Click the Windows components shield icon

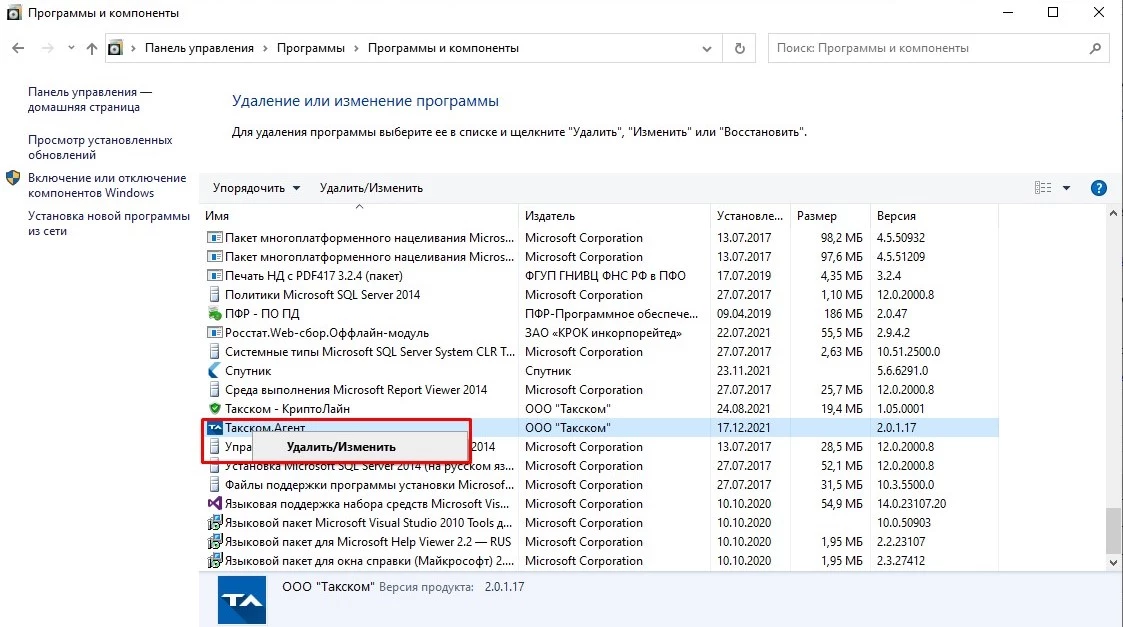pos(13,178)
